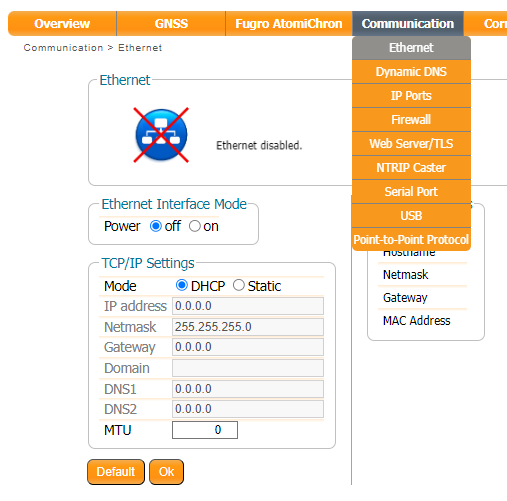Confirm settings with Ok button

pyautogui.click(x=166, y=472)
